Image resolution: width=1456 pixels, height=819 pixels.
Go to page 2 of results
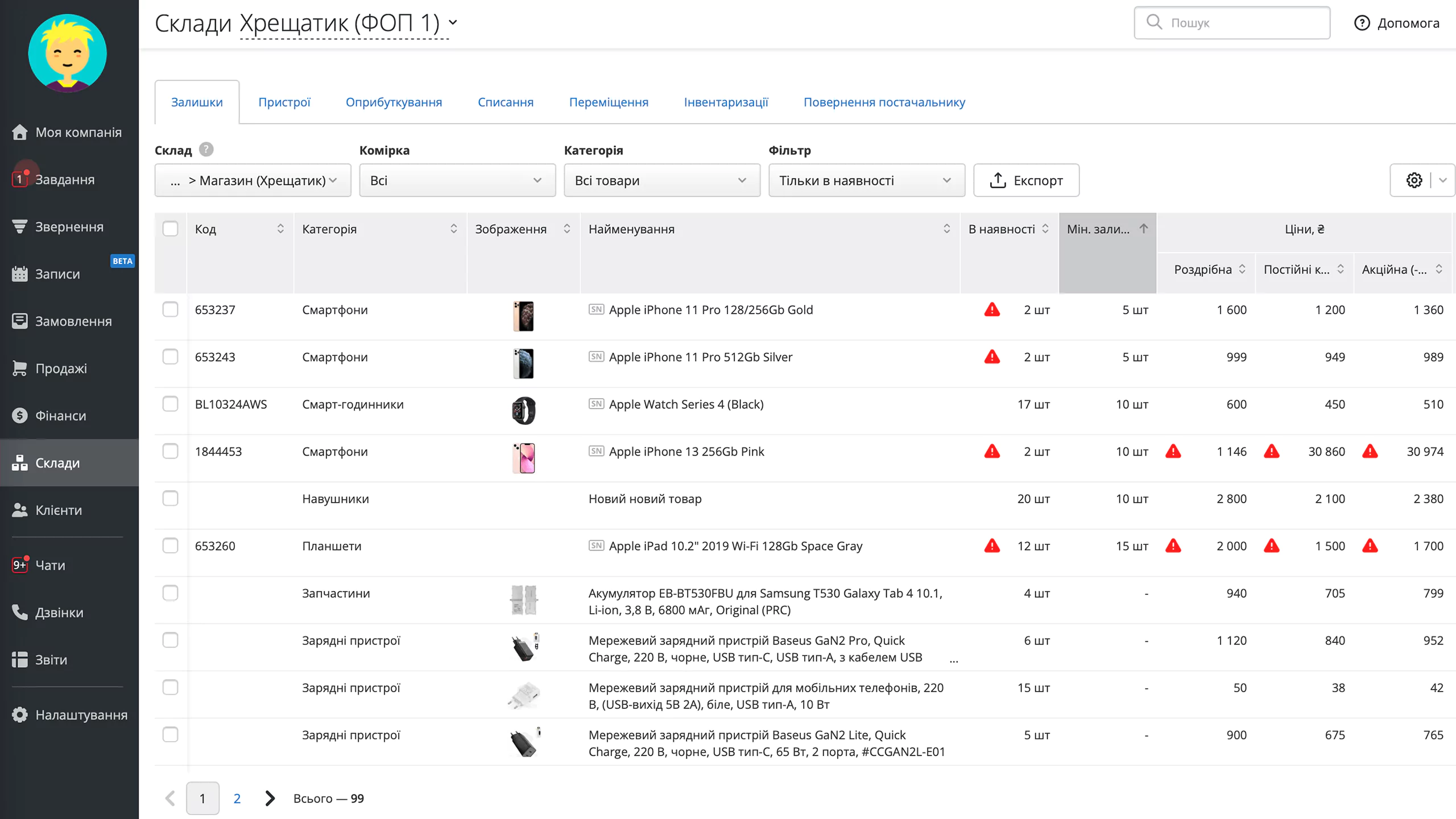click(237, 798)
